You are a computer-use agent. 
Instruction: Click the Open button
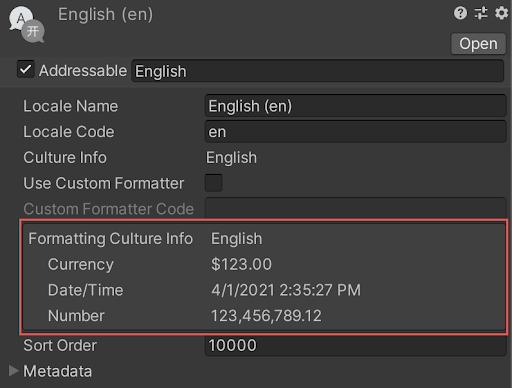click(478, 44)
